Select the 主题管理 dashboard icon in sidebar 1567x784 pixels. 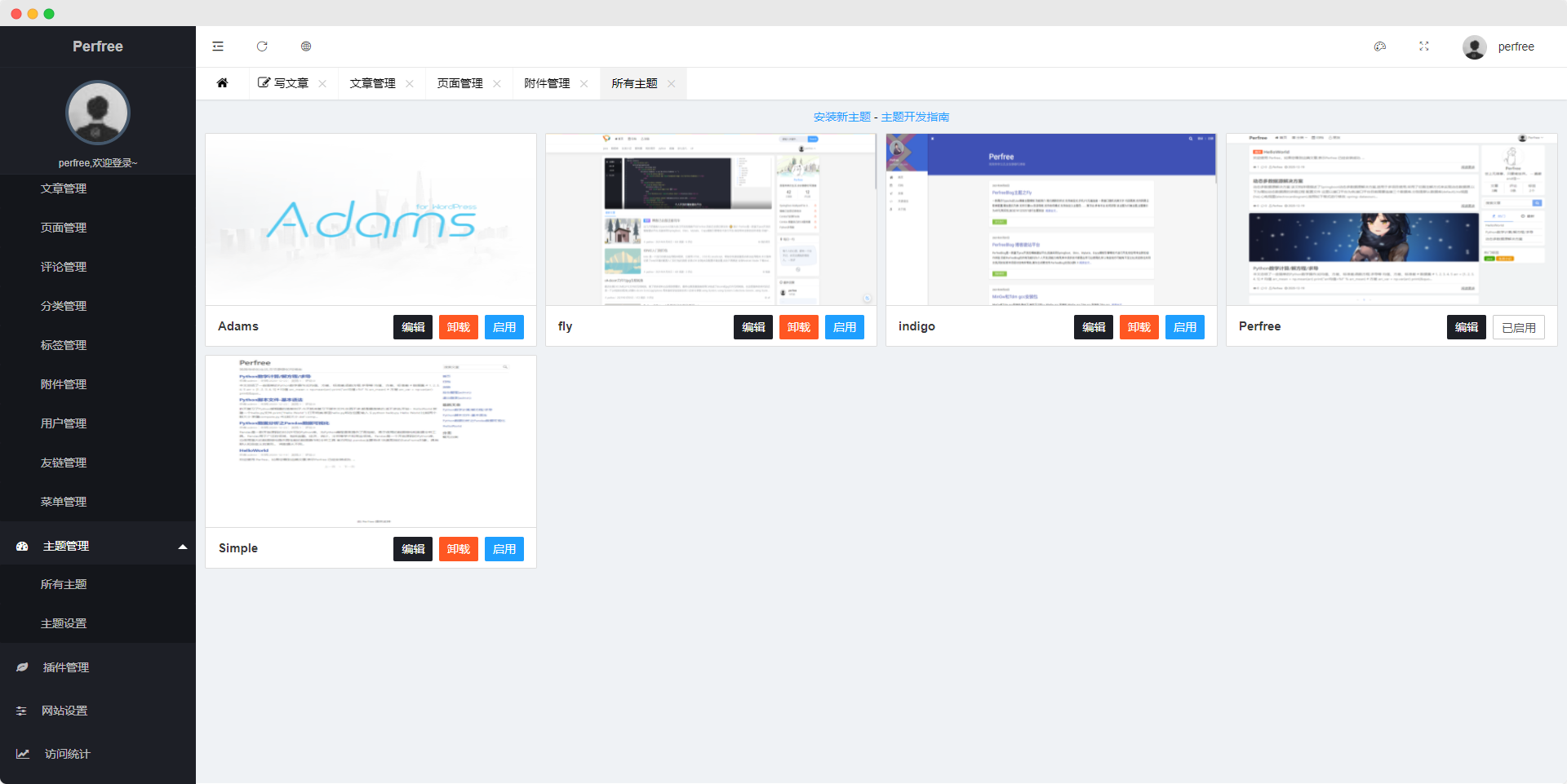coord(22,546)
